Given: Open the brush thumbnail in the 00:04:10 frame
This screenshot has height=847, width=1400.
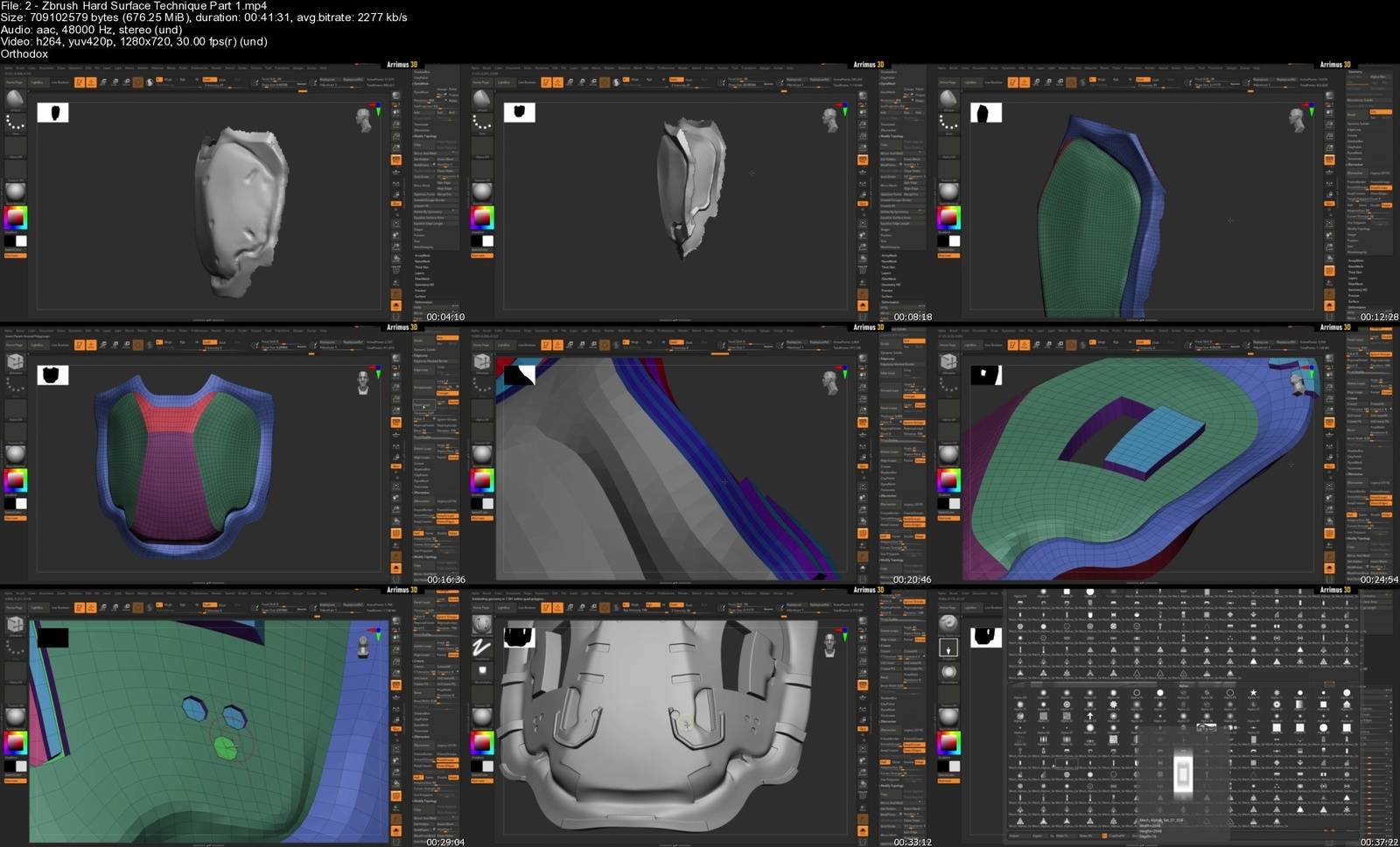Looking at the screenshot, I should pyautogui.click(x=15, y=99).
